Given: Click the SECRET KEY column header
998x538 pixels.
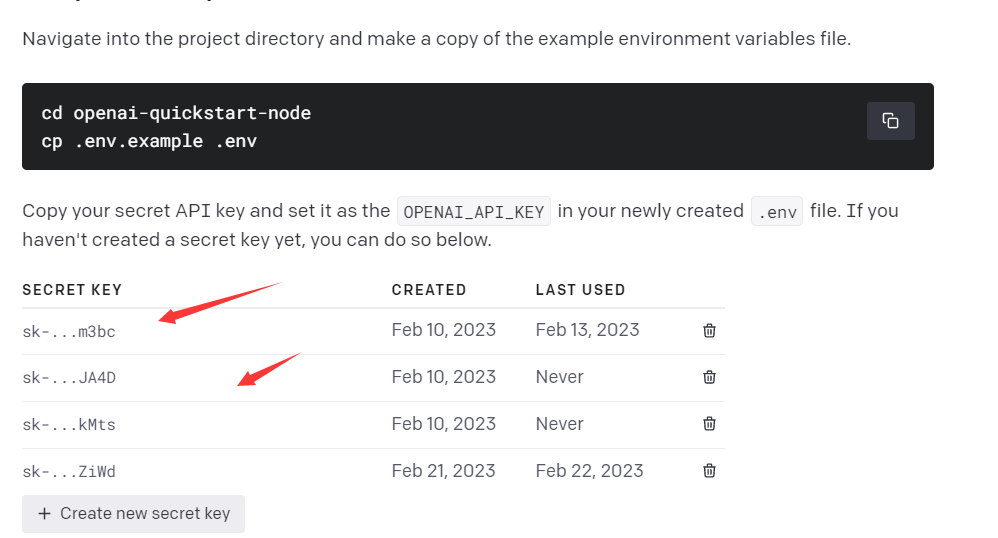Looking at the screenshot, I should [72, 290].
